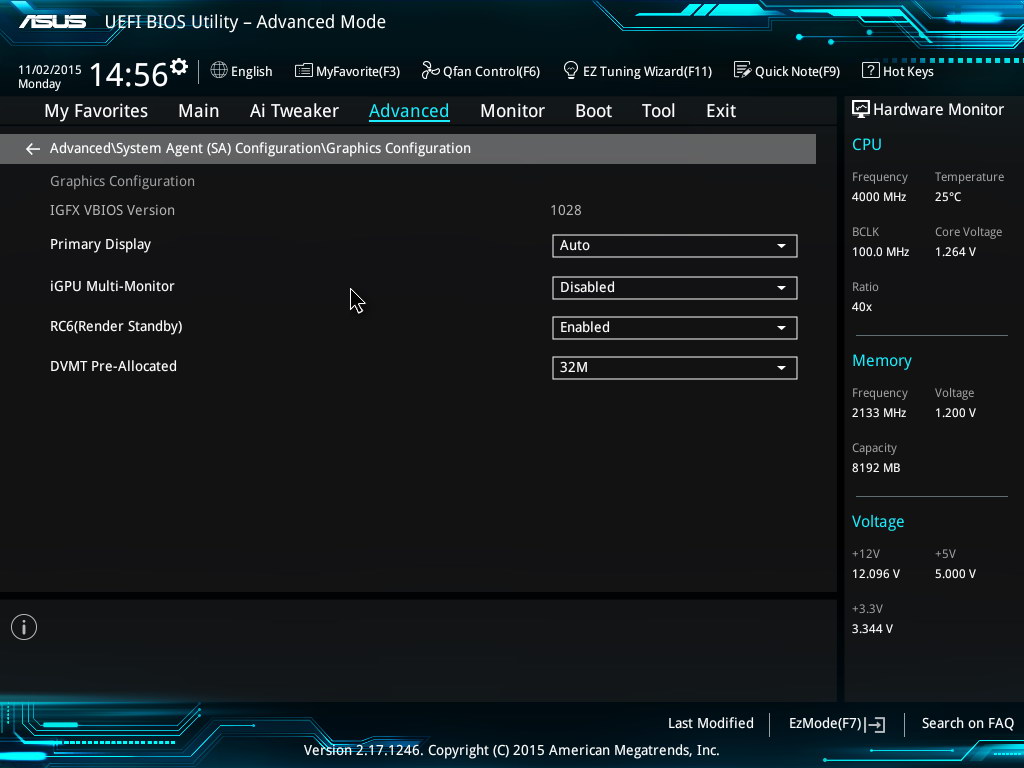Click the Memory voltage value 1.200 V

coord(955,413)
